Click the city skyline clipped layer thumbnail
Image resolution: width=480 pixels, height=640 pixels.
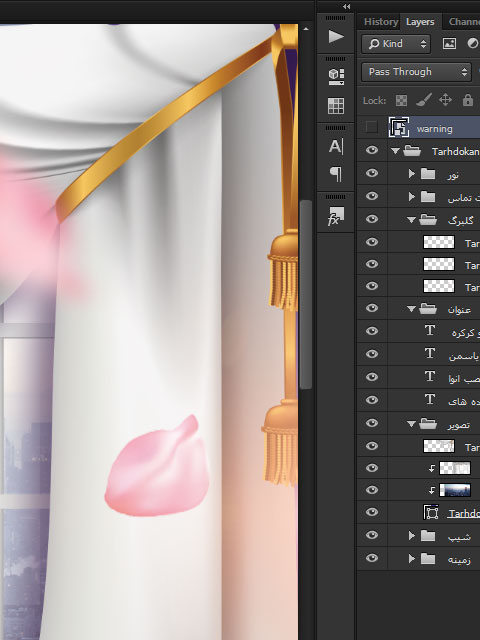[x=455, y=490]
